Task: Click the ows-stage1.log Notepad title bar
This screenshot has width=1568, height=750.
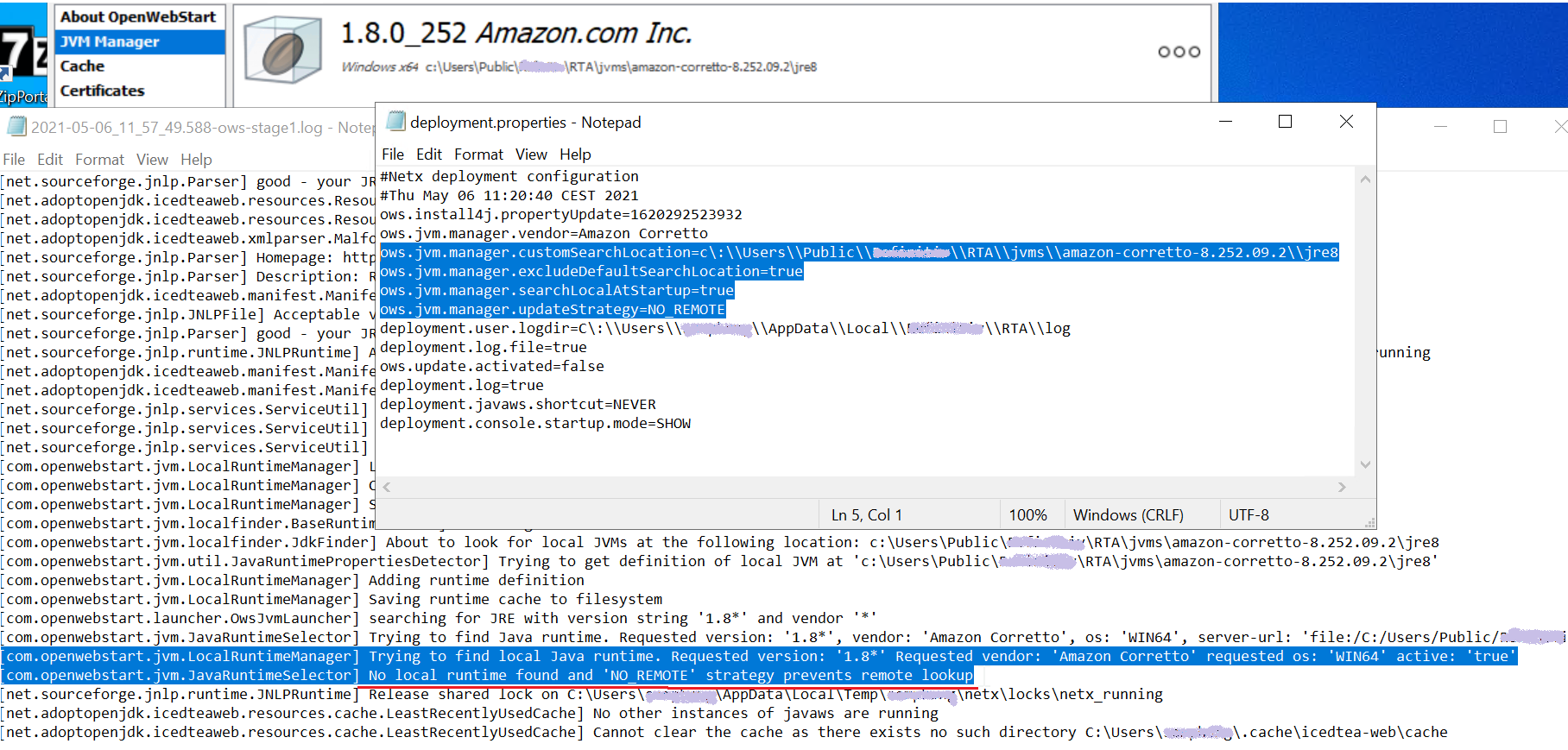Action: (188, 127)
